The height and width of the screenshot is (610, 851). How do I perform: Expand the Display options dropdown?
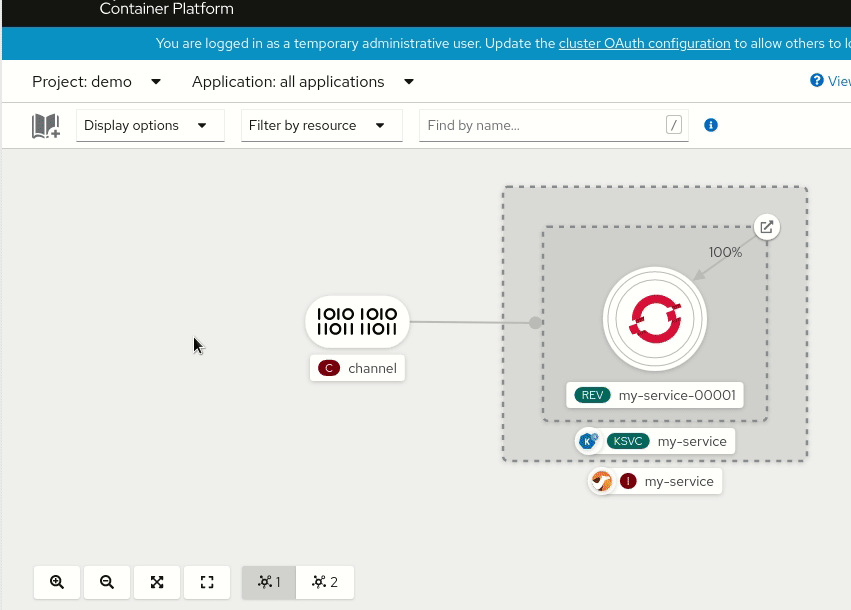pyautogui.click(x=150, y=125)
